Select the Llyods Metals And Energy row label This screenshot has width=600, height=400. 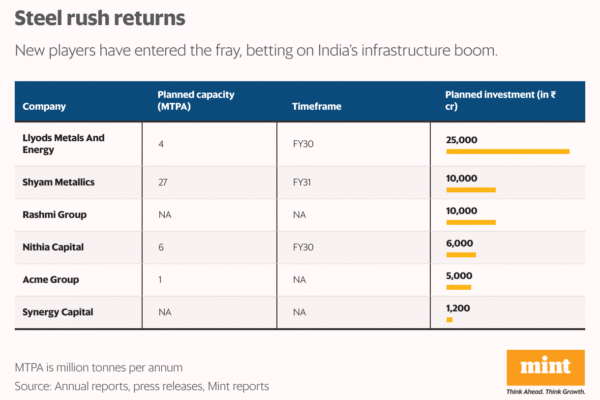(x=65, y=143)
